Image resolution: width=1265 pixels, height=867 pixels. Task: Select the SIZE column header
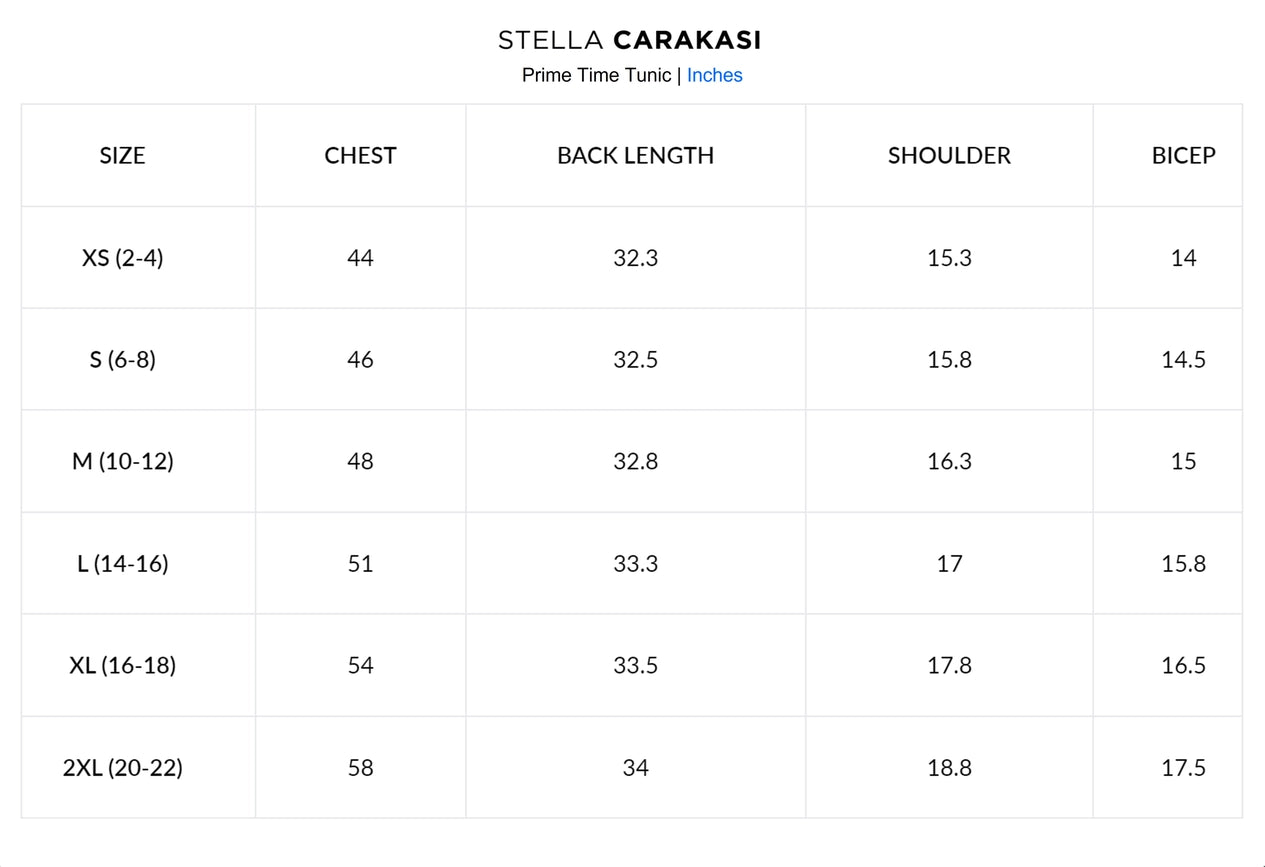[x=122, y=155]
